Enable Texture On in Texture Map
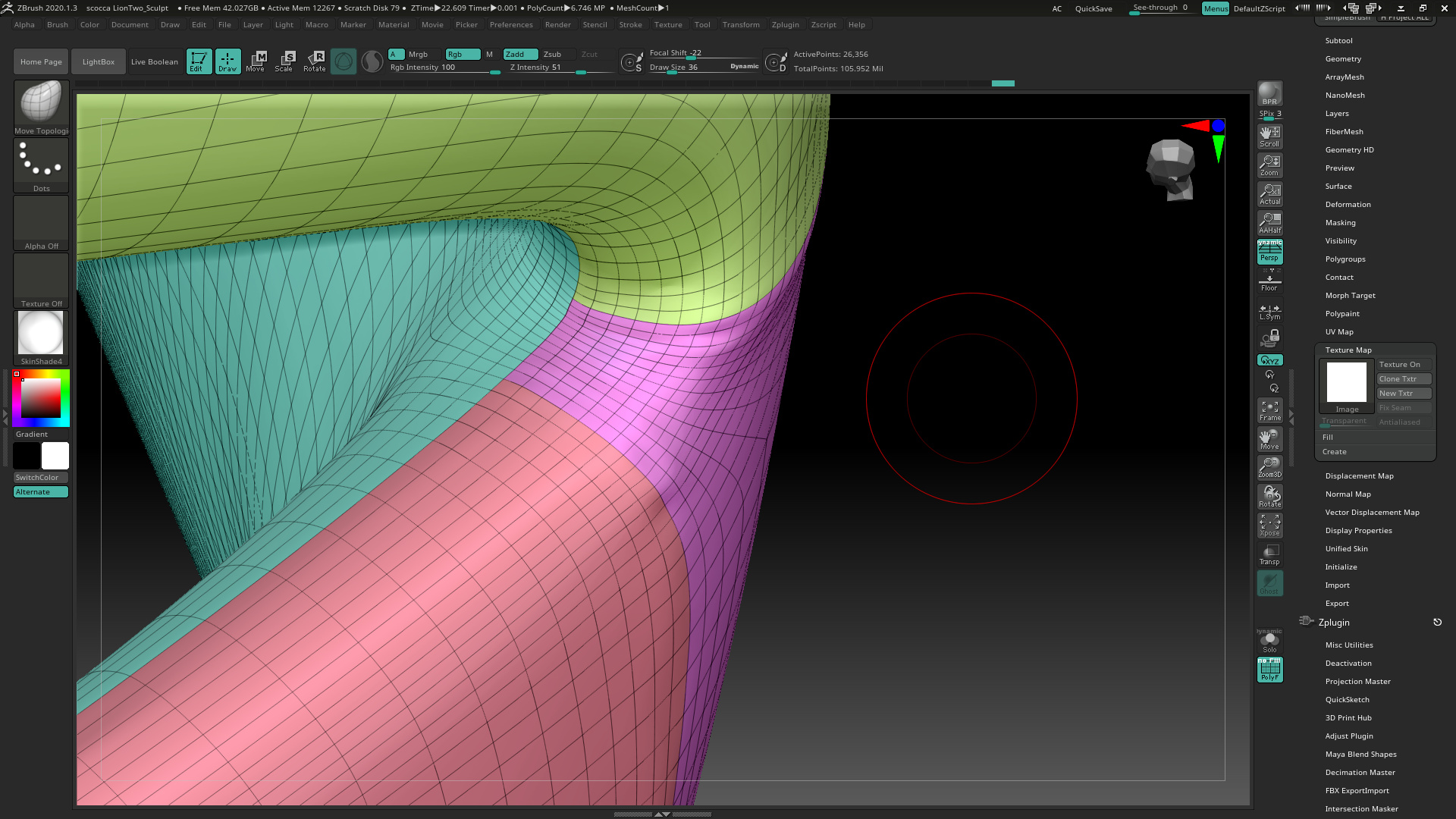The height and width of the screenshot is (819, 1456). (x=1403, y=365)
